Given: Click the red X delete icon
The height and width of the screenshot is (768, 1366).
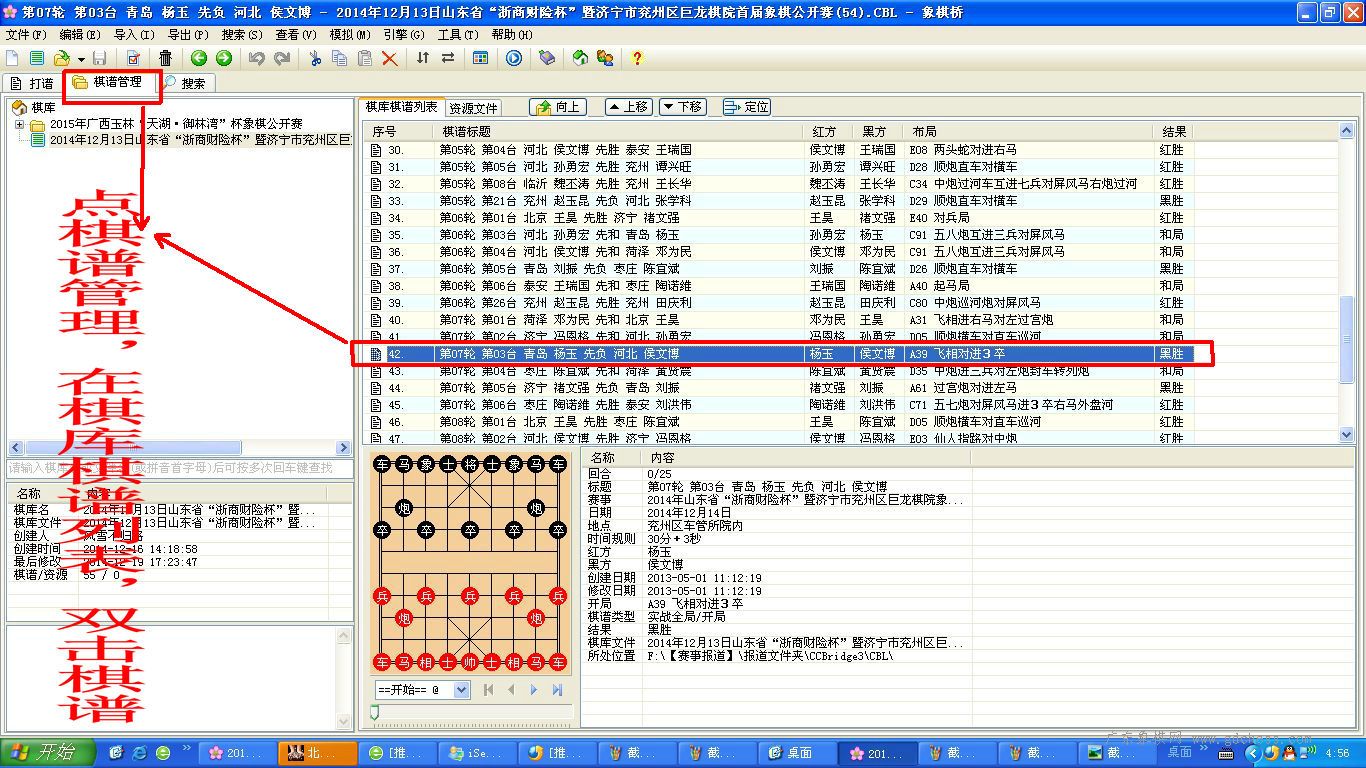Looking at the screenshot, I should pyautogui.click(x=390, y=58).
